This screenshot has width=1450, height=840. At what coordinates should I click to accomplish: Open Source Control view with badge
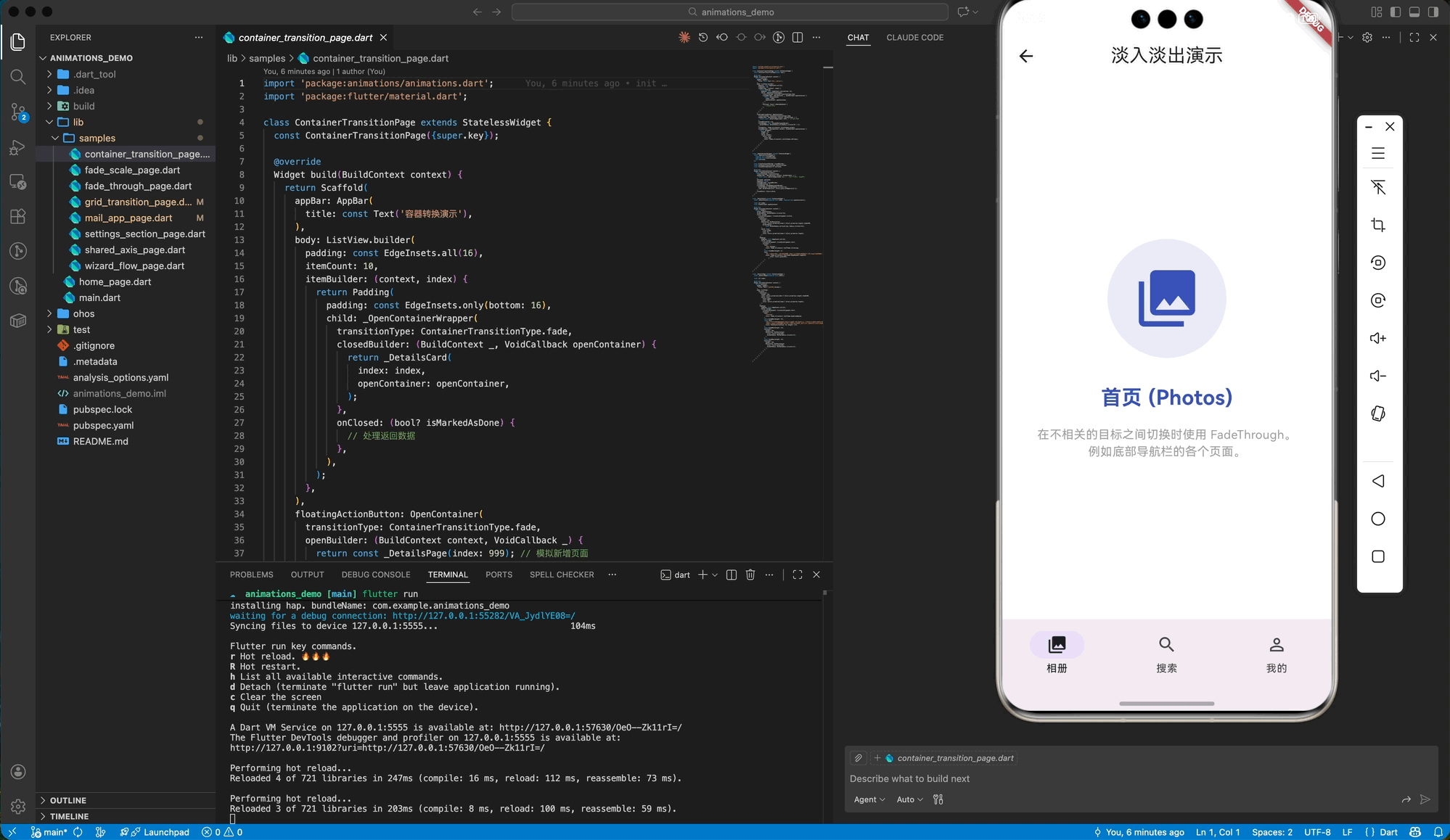click(18, 112)
